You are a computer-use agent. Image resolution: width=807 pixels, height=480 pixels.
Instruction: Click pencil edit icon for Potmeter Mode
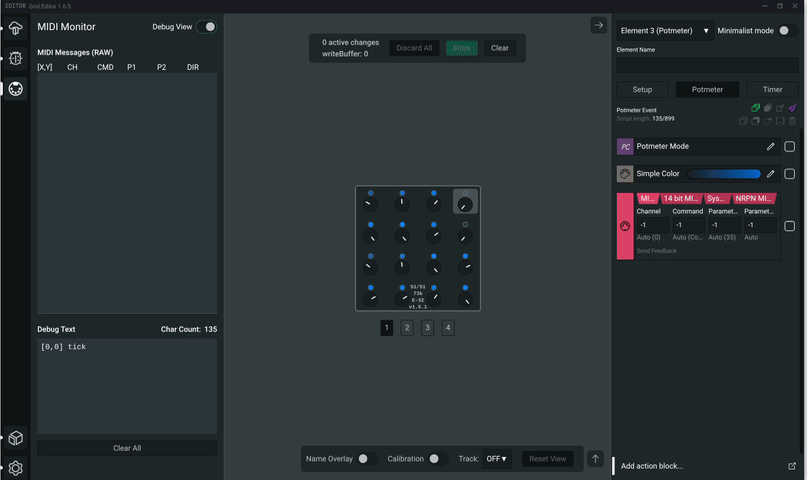pos(770,147)
